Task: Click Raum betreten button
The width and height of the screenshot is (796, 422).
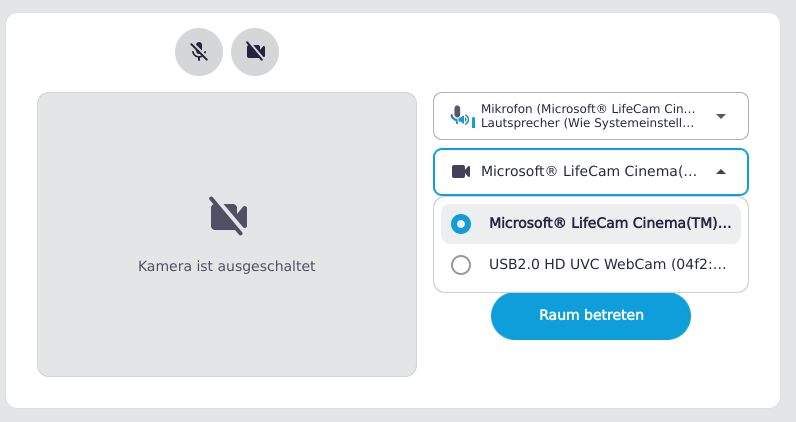Action: 591,315
